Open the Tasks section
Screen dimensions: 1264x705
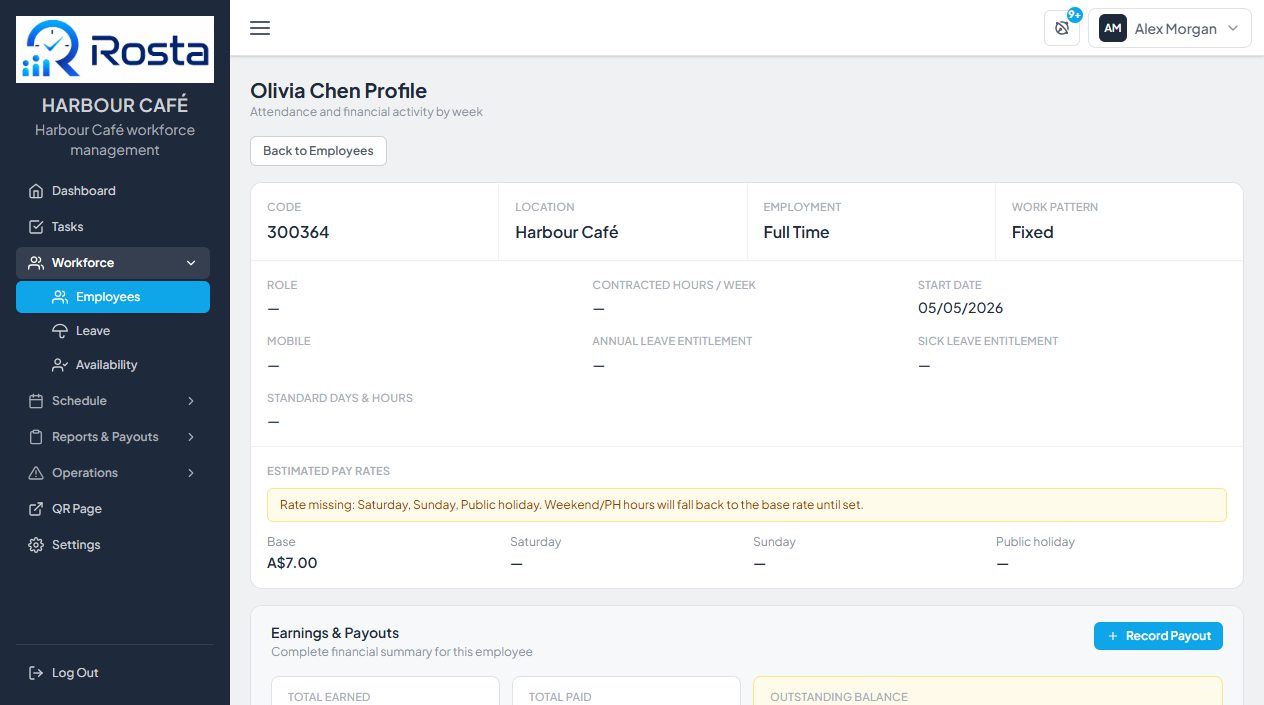point(113,227)
